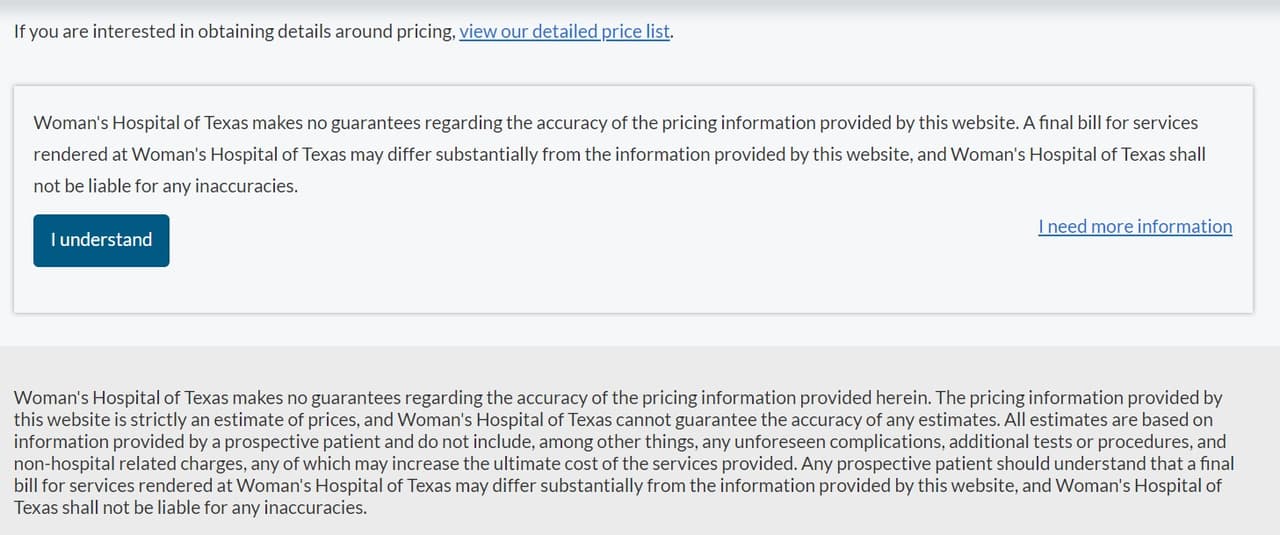Image resolution: width=1280 pixels, height=535 pixels.
Task: Click the first line of the boxed disclaimer
Action: coord(500,123)
